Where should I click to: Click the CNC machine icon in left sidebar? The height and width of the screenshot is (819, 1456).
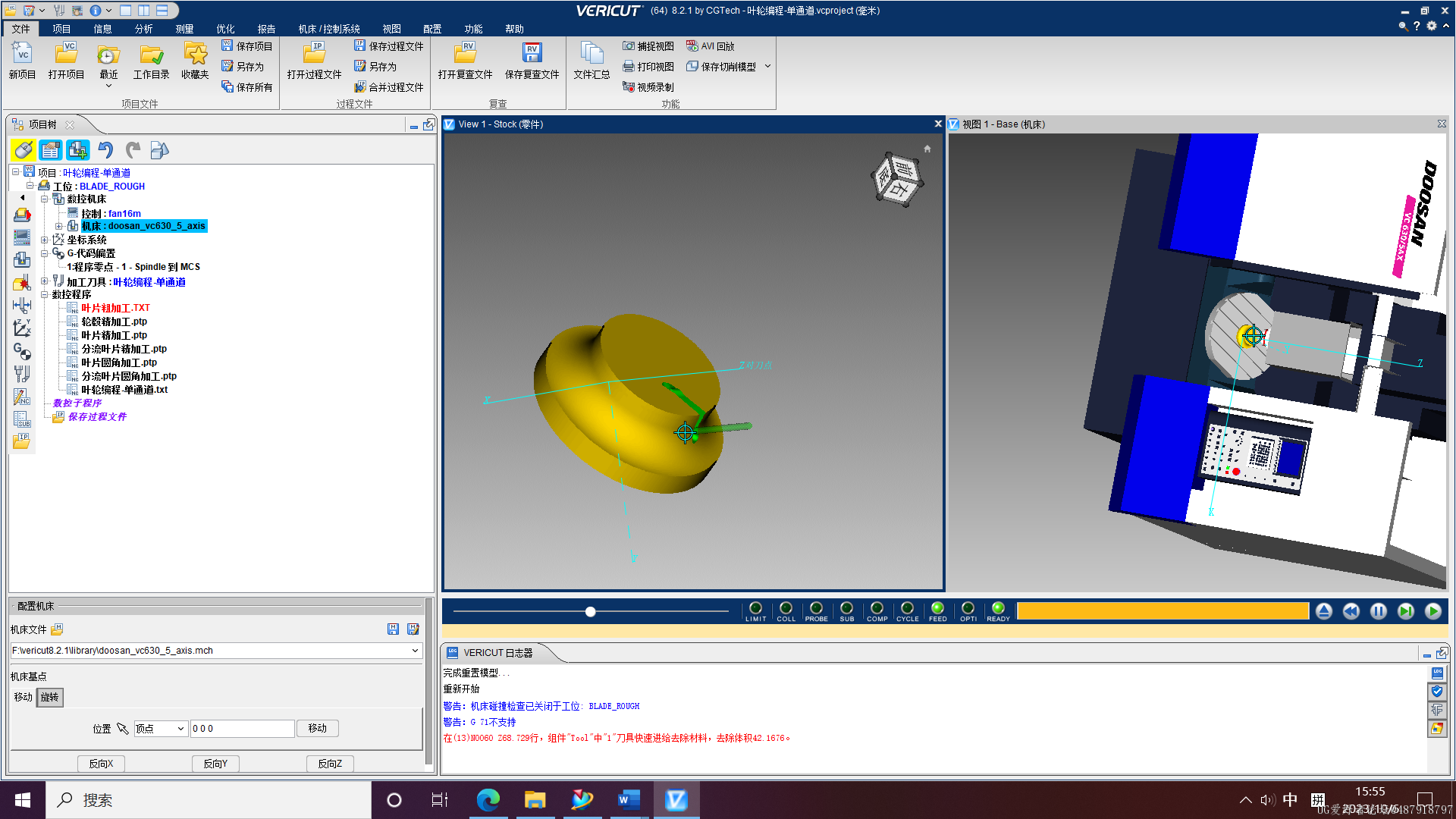(22, 260)
